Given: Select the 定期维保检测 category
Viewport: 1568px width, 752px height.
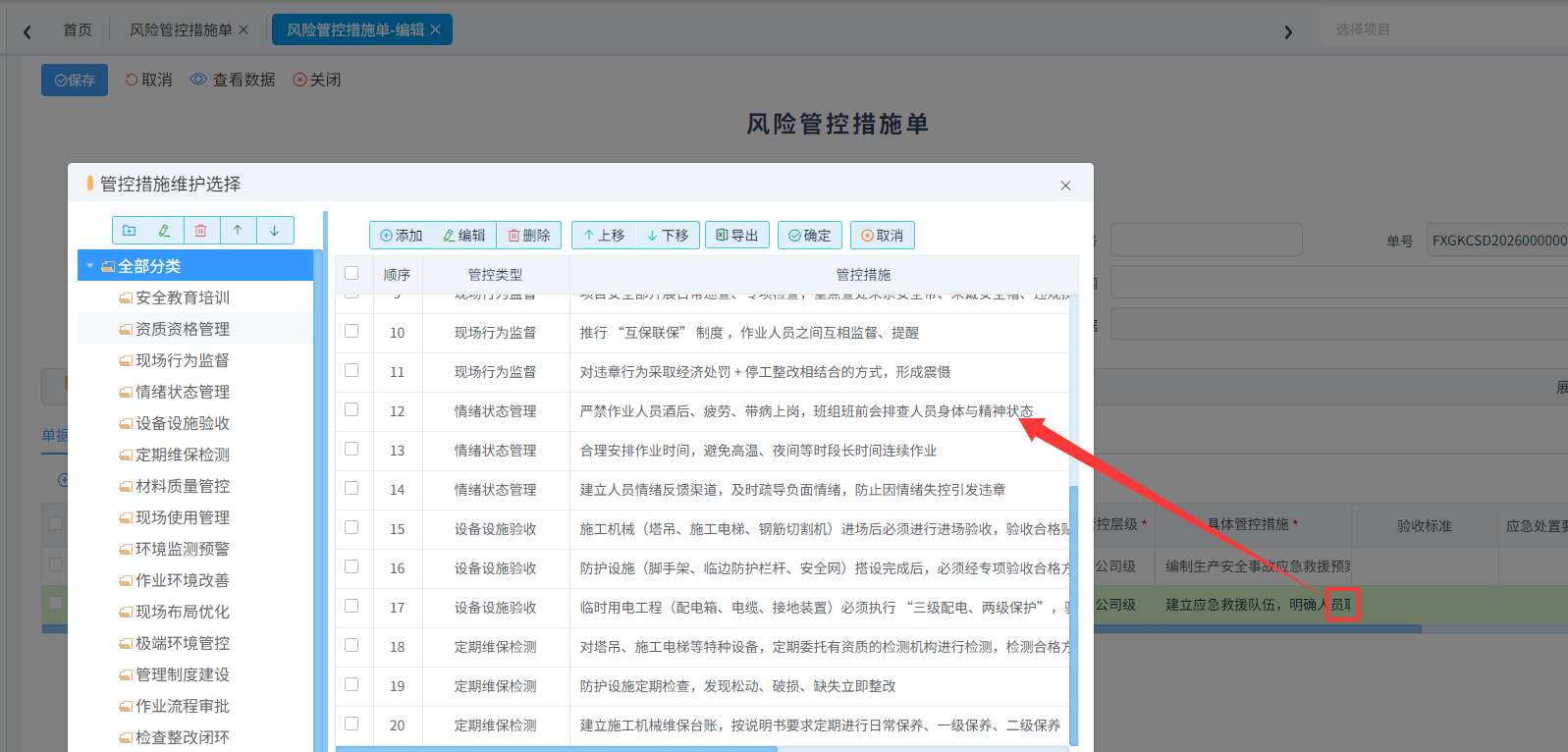Looking at the screenshot, I should point(183,455).
